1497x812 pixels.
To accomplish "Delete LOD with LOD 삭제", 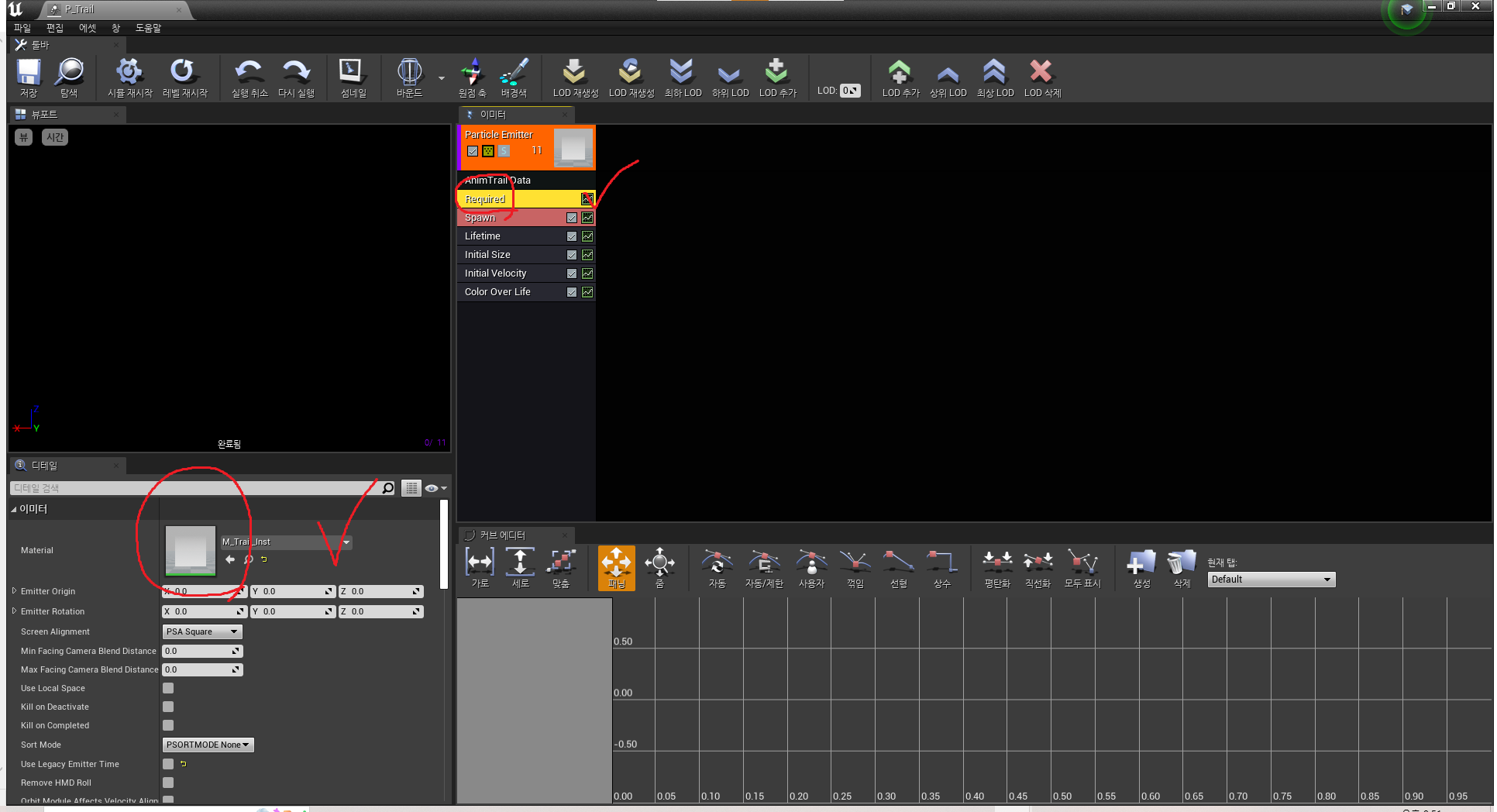I will [x=1042, y=78].
